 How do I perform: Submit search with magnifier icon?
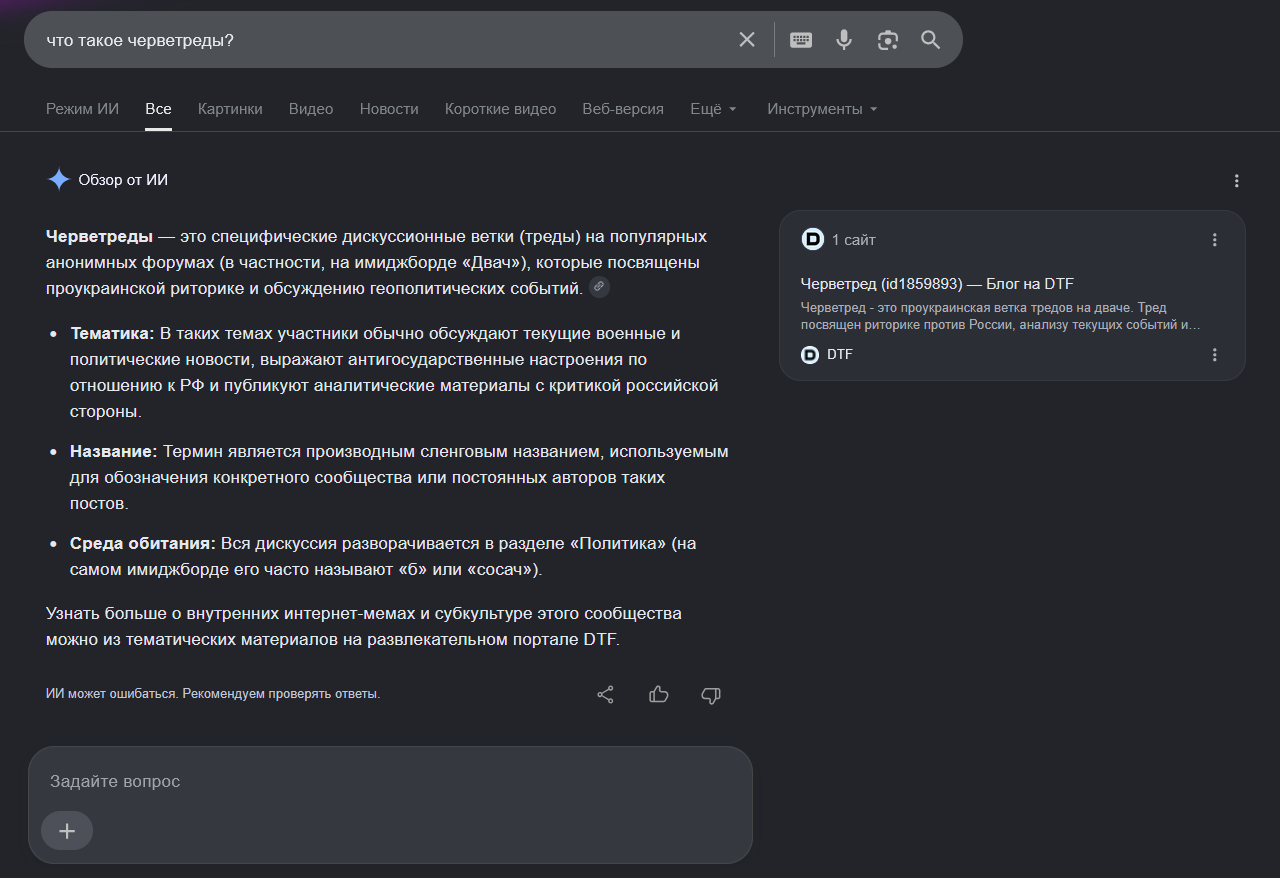click(x=931, y=40)
